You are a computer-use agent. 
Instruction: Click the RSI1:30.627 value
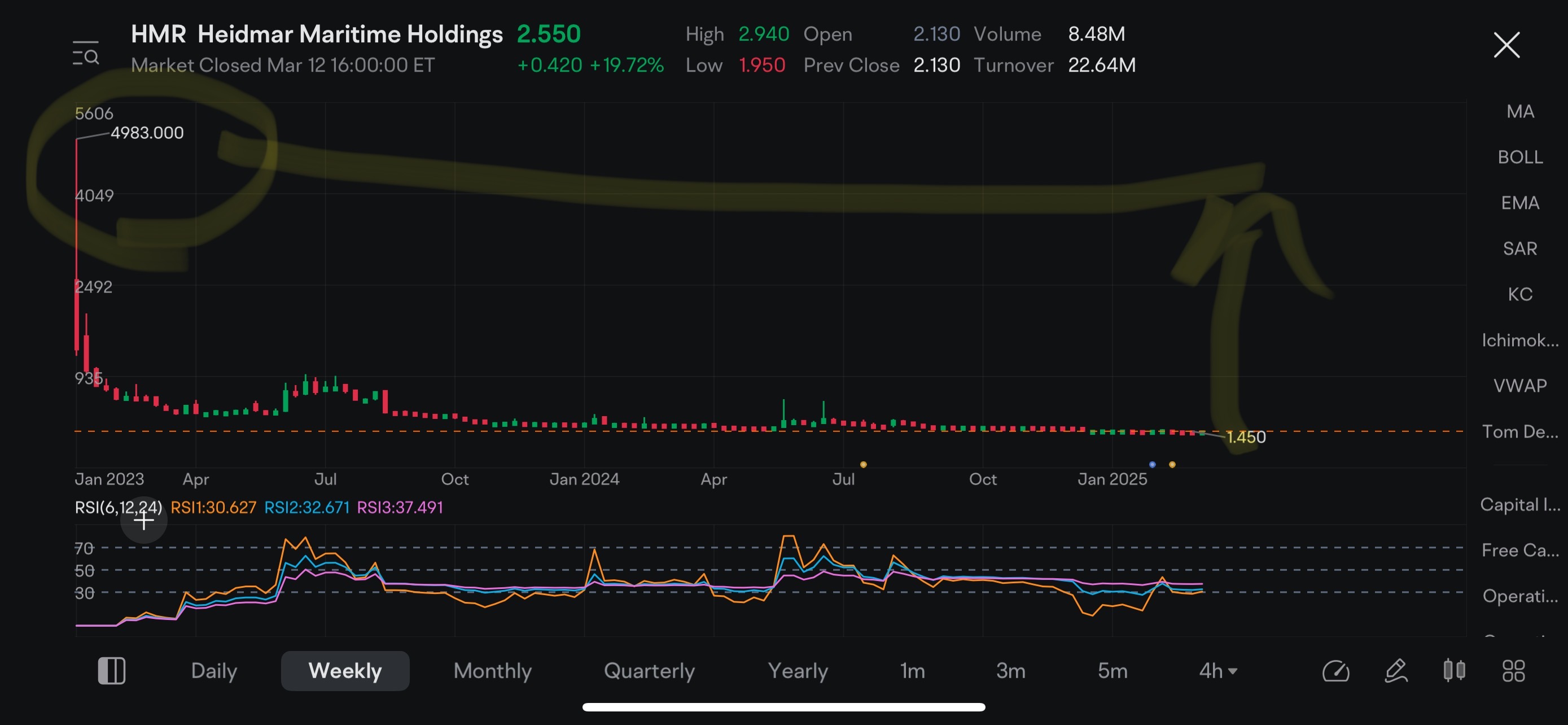(213, 507)
